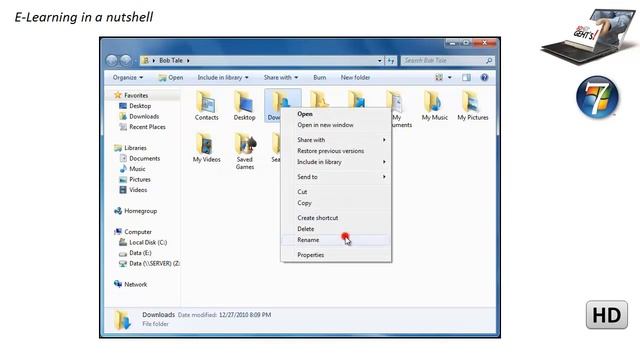Click the Open toolbar button
The width and height of the screenshot is (640, 360).
[x=171, y=78]
